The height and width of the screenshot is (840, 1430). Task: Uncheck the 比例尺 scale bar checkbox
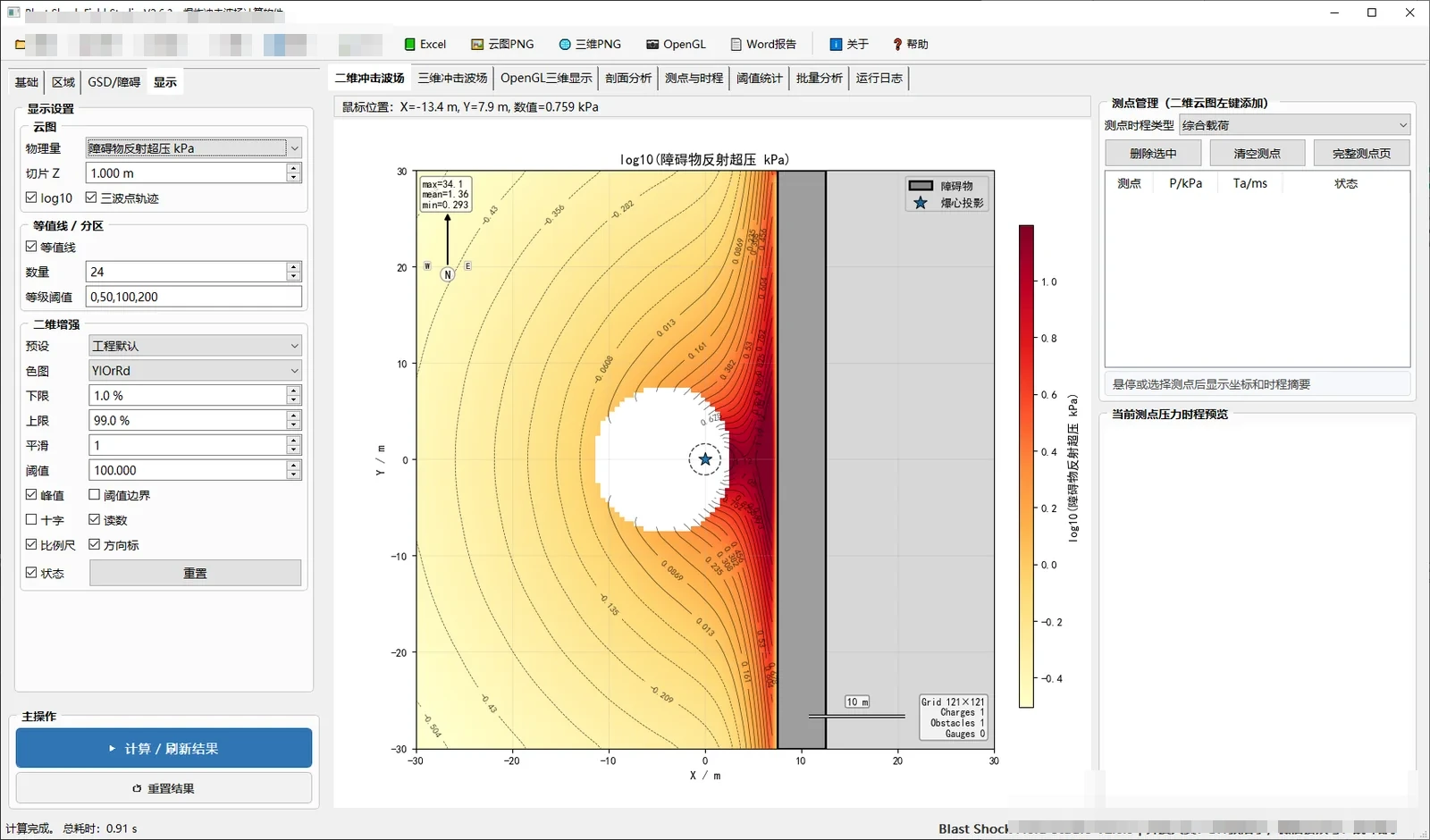(x=31, y=544)
